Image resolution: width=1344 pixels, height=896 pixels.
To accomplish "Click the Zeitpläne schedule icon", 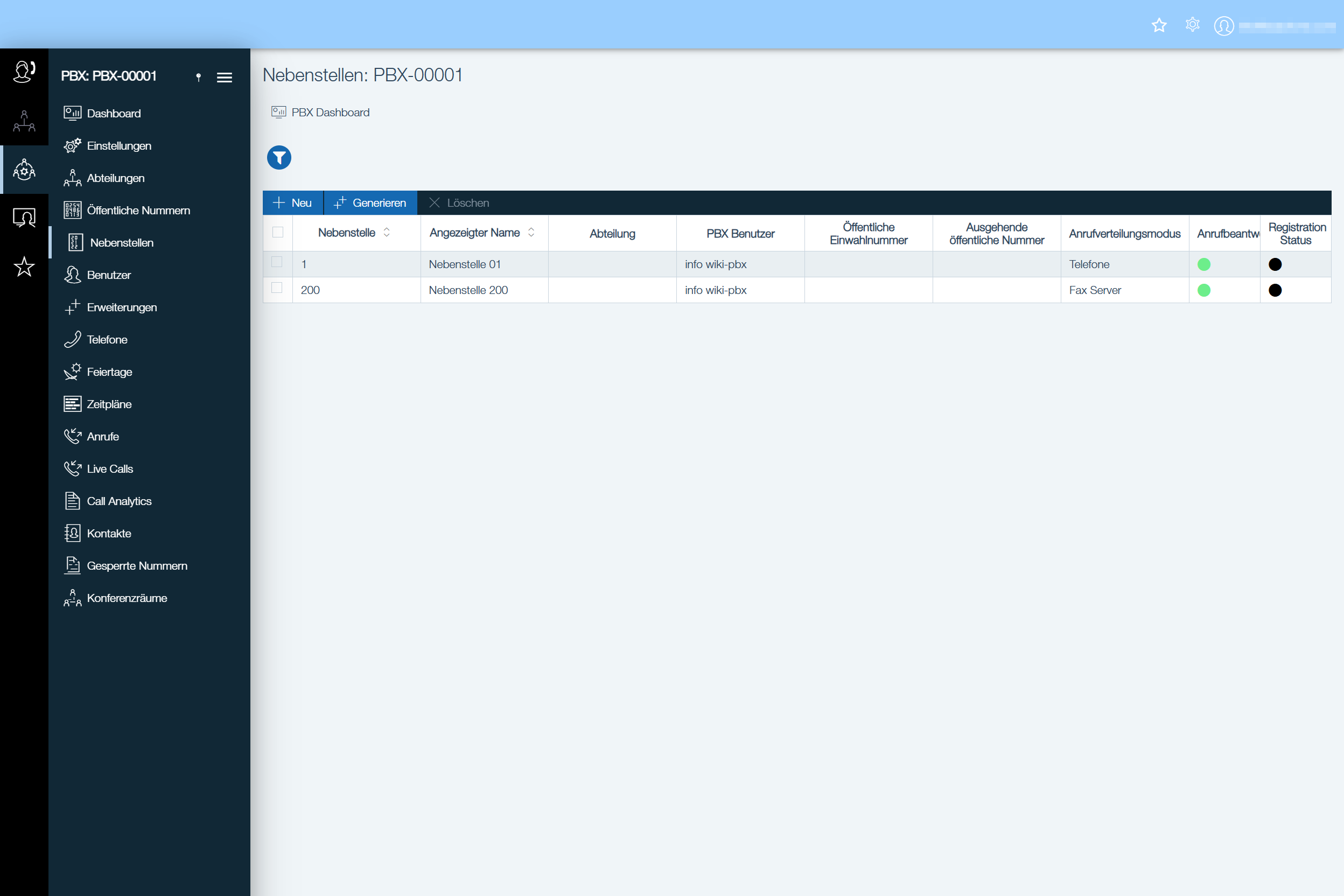I will (72, 404).
